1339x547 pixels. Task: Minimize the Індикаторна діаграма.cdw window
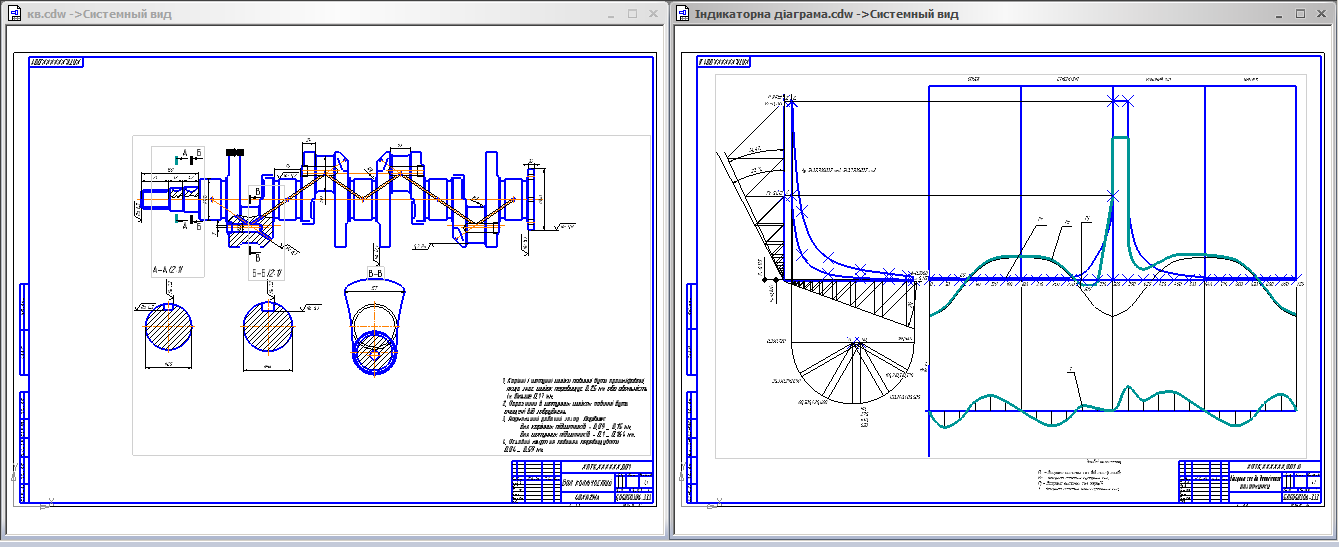click(x=1279, y=14)
